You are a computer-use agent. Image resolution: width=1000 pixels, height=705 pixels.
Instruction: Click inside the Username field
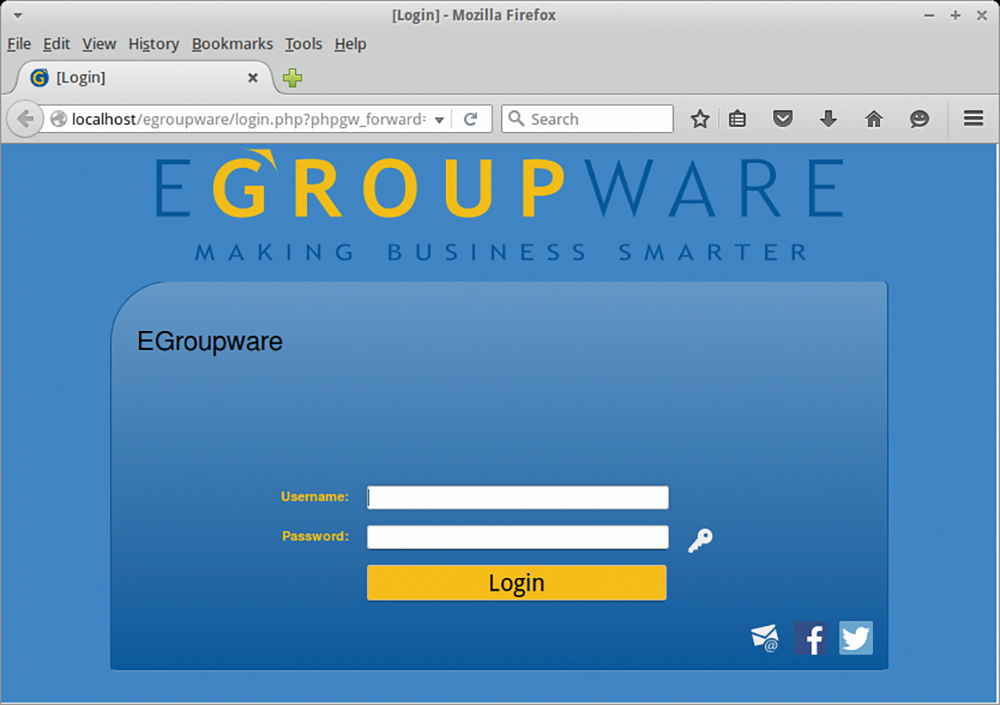point(517,497)
